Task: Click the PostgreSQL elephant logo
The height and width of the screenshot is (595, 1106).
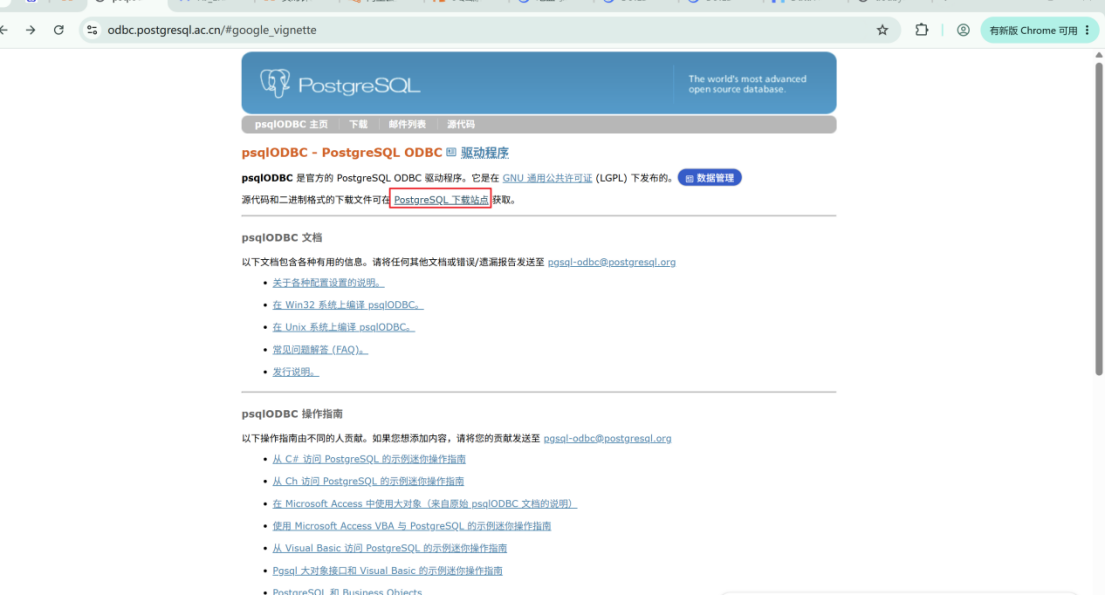Action: [x=274, y=84]
